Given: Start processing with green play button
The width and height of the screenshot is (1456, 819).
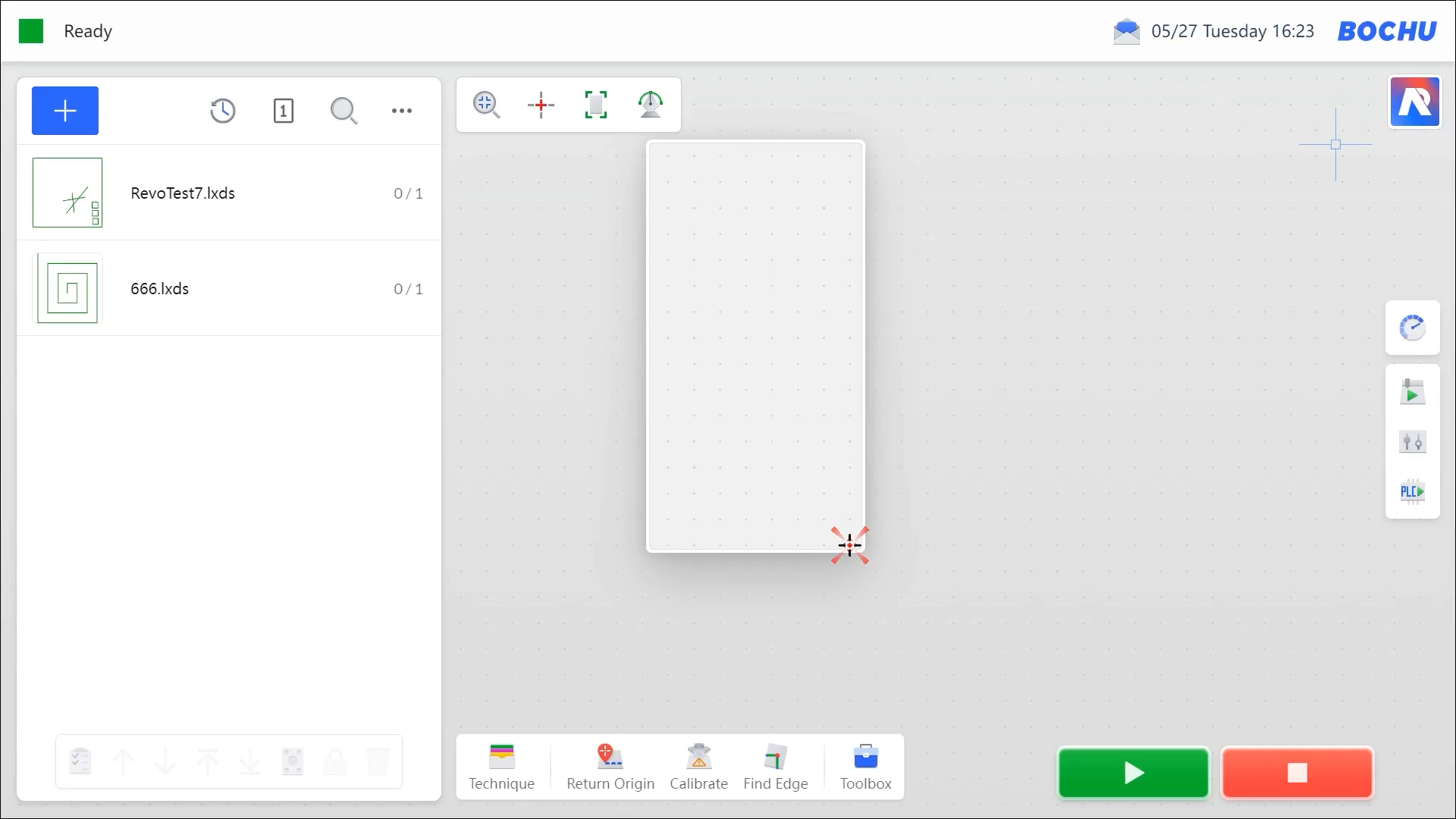Looking at the screenshot, I should (x=1134, y=773).
